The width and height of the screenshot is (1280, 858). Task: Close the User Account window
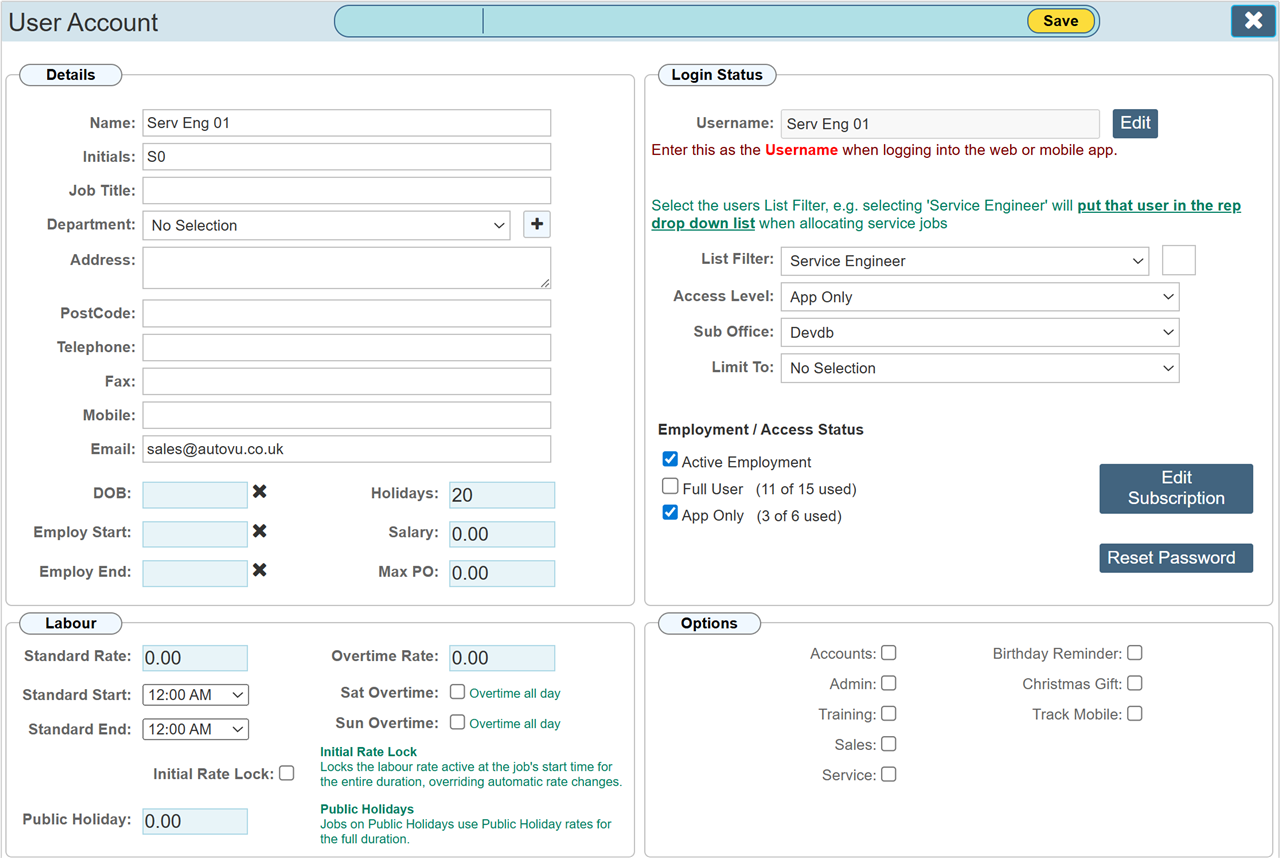(1253, 20)
